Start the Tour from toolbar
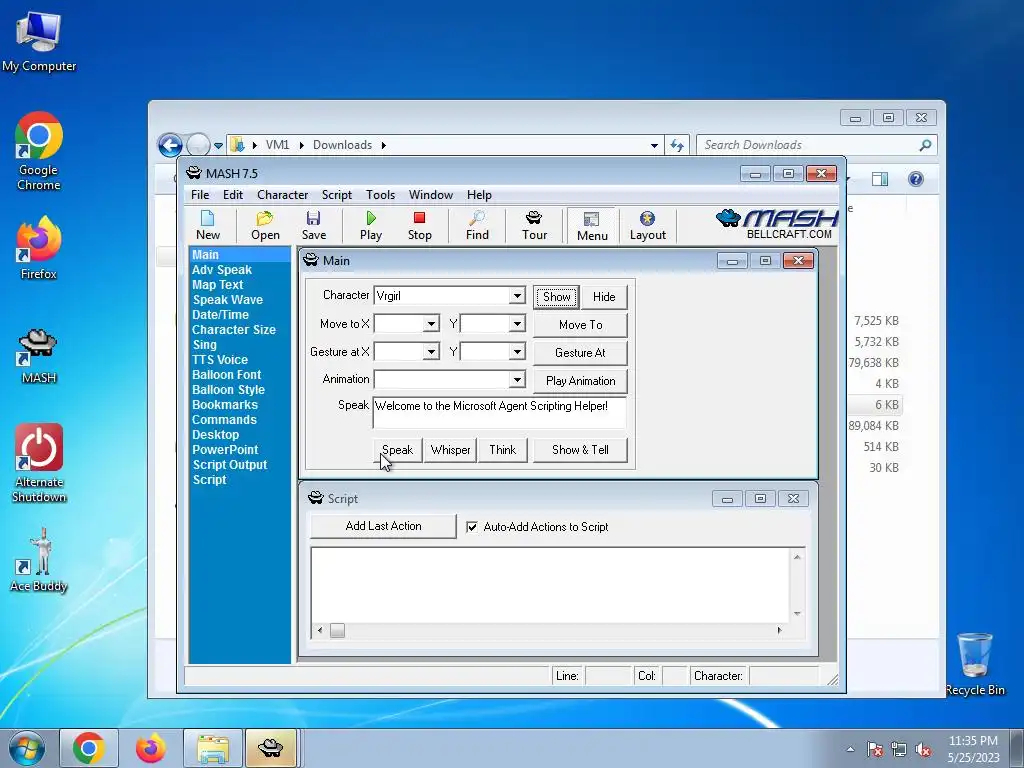The image size is (1024, 768). coord(534,225)
